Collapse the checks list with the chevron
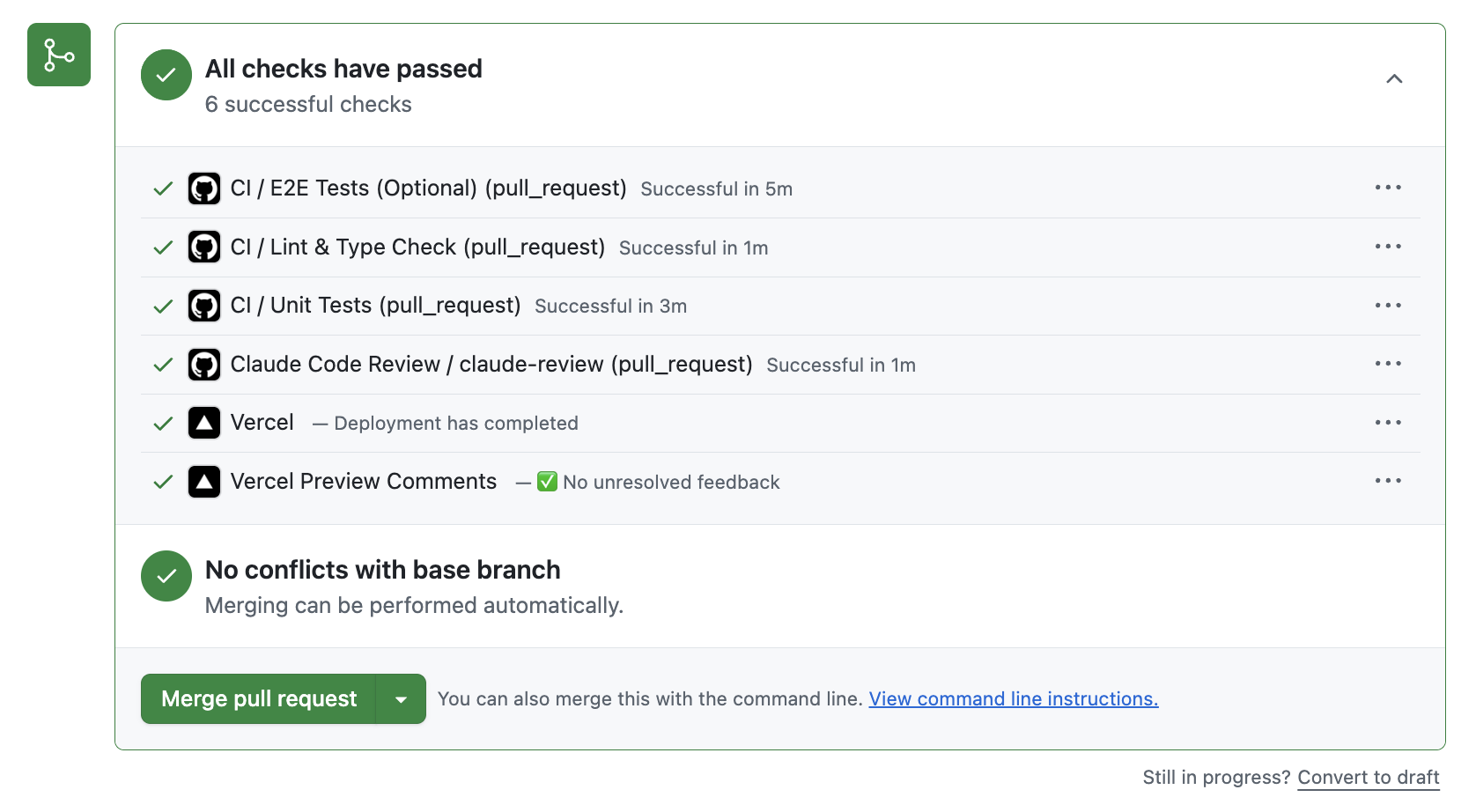Viewport: 1476px width, 812px height. click(1394, 78)
